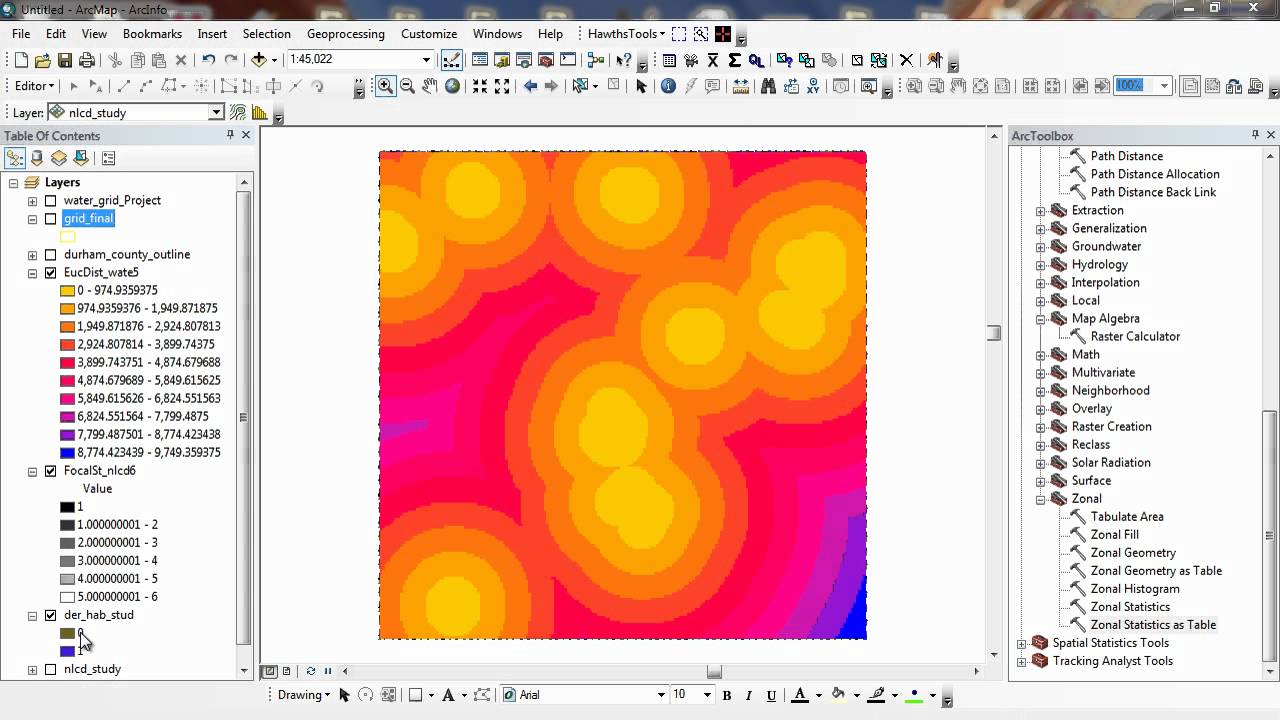The image size is (1280, 720).
Task: Expand the water_grid_Project layer legend
Action: tap(33, 201)
